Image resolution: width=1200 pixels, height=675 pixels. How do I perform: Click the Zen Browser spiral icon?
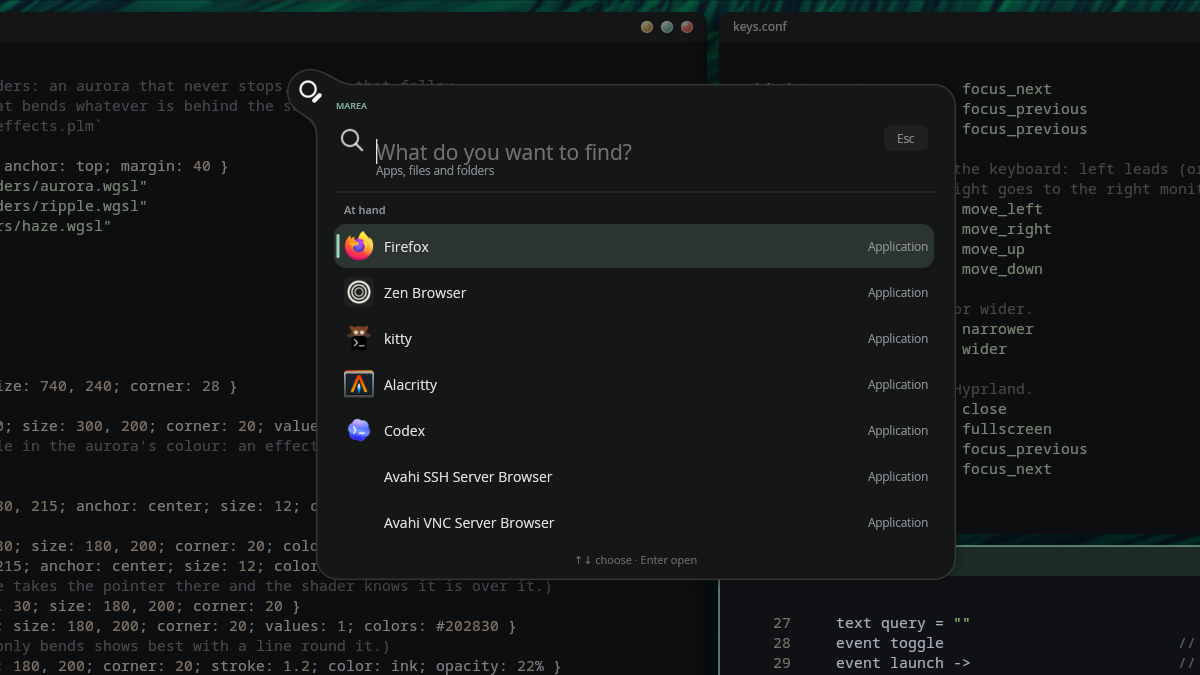click(359, 292)
